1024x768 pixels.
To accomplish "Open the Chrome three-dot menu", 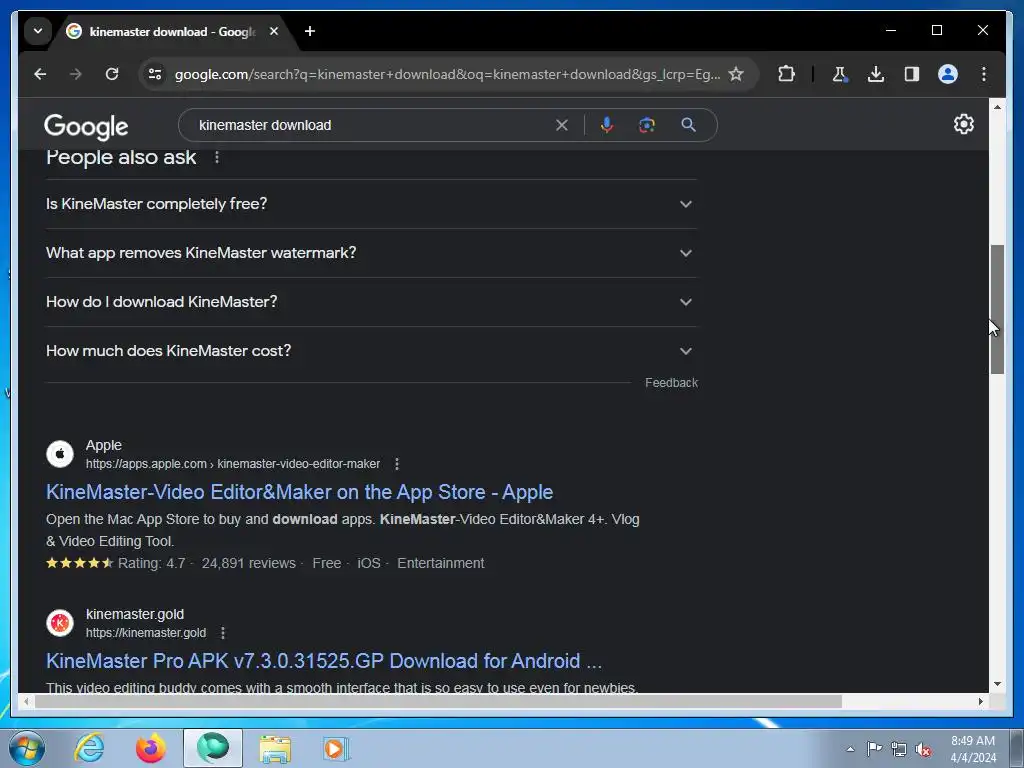I will [984, 74].
